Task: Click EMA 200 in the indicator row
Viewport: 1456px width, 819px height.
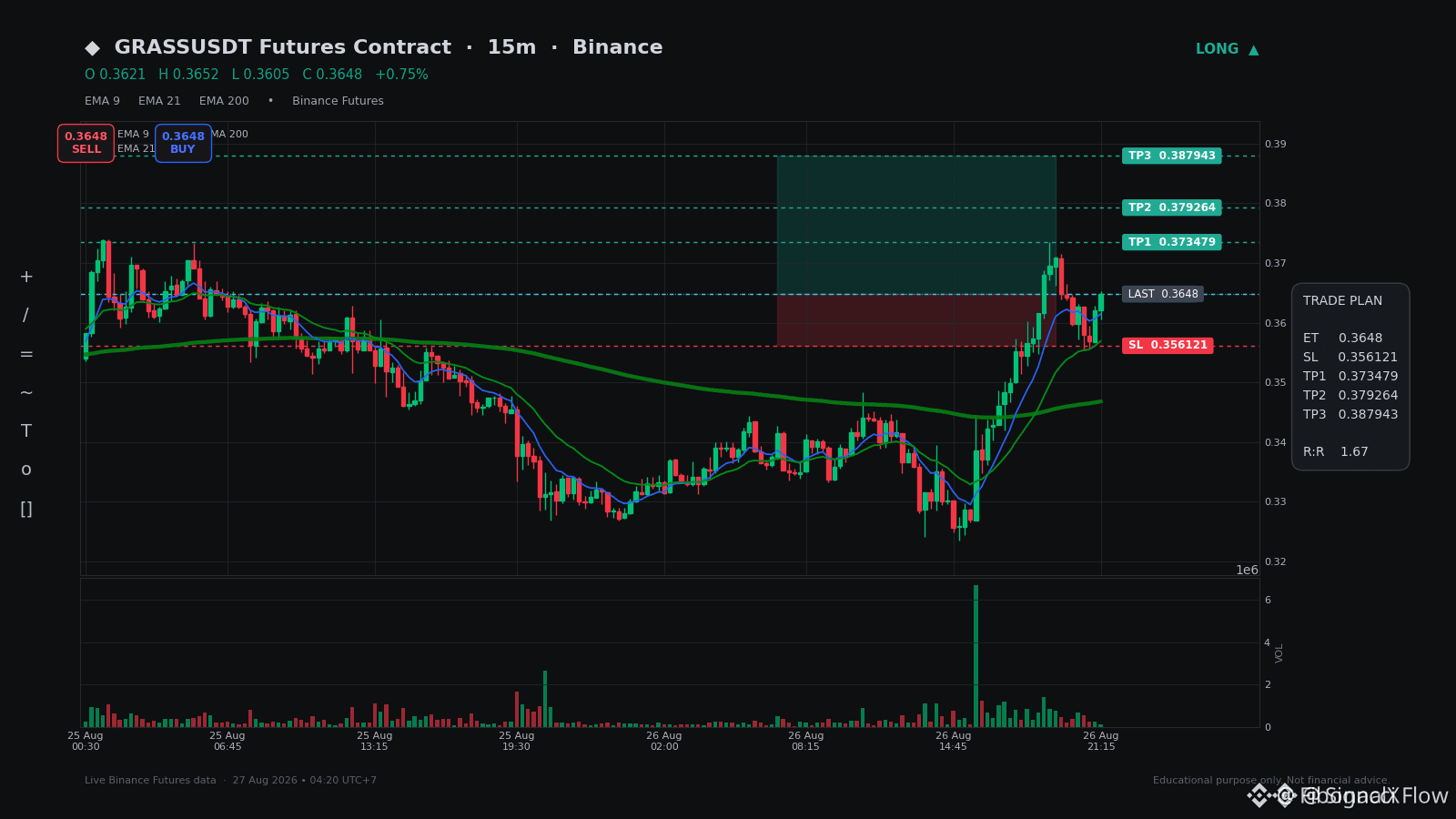Action: pyautogui.click(x=224, y=101)
